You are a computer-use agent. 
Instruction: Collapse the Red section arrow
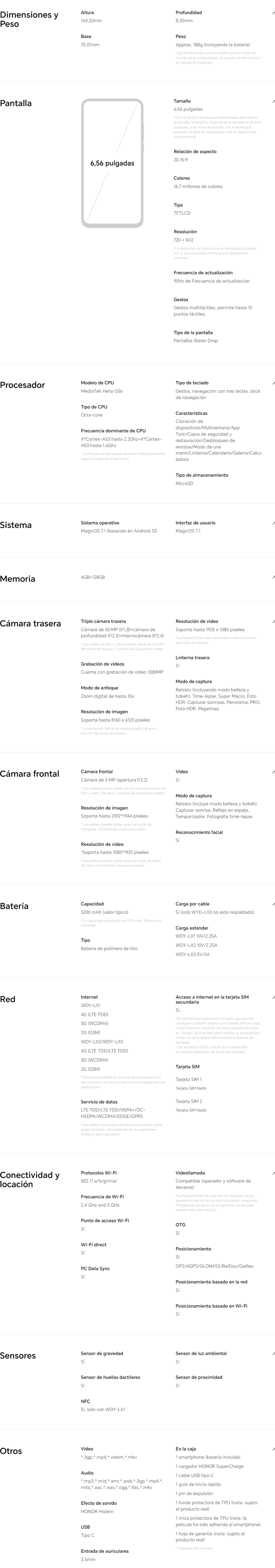pyautogui.click(x=272, y=997)
